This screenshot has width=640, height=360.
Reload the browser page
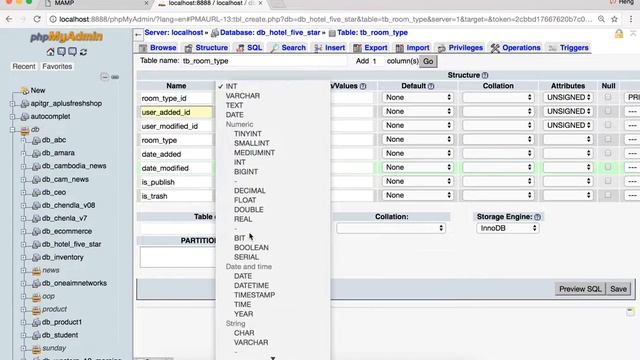coord(37,19)
